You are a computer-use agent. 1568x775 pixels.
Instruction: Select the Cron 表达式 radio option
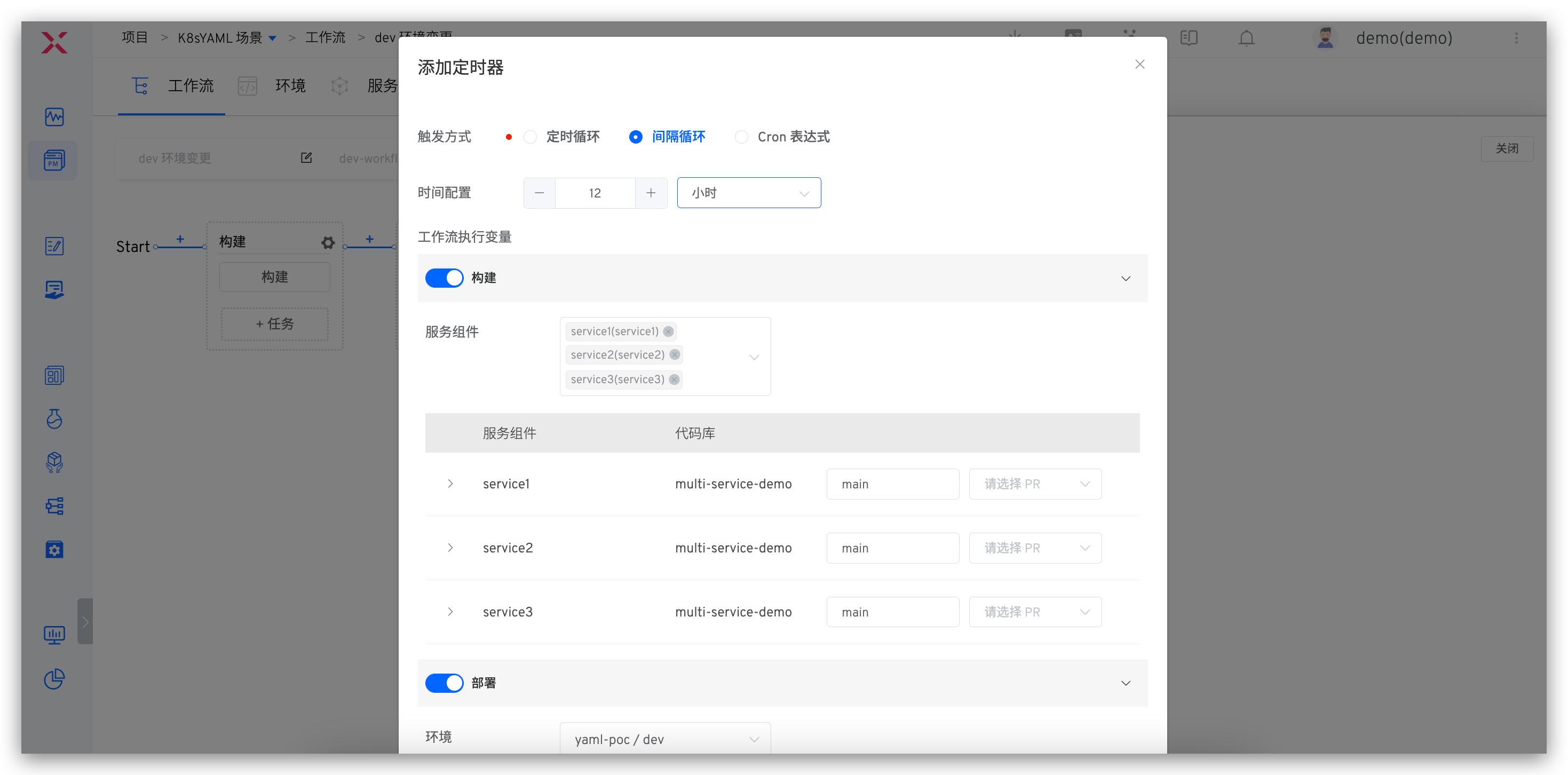[741, 137]
